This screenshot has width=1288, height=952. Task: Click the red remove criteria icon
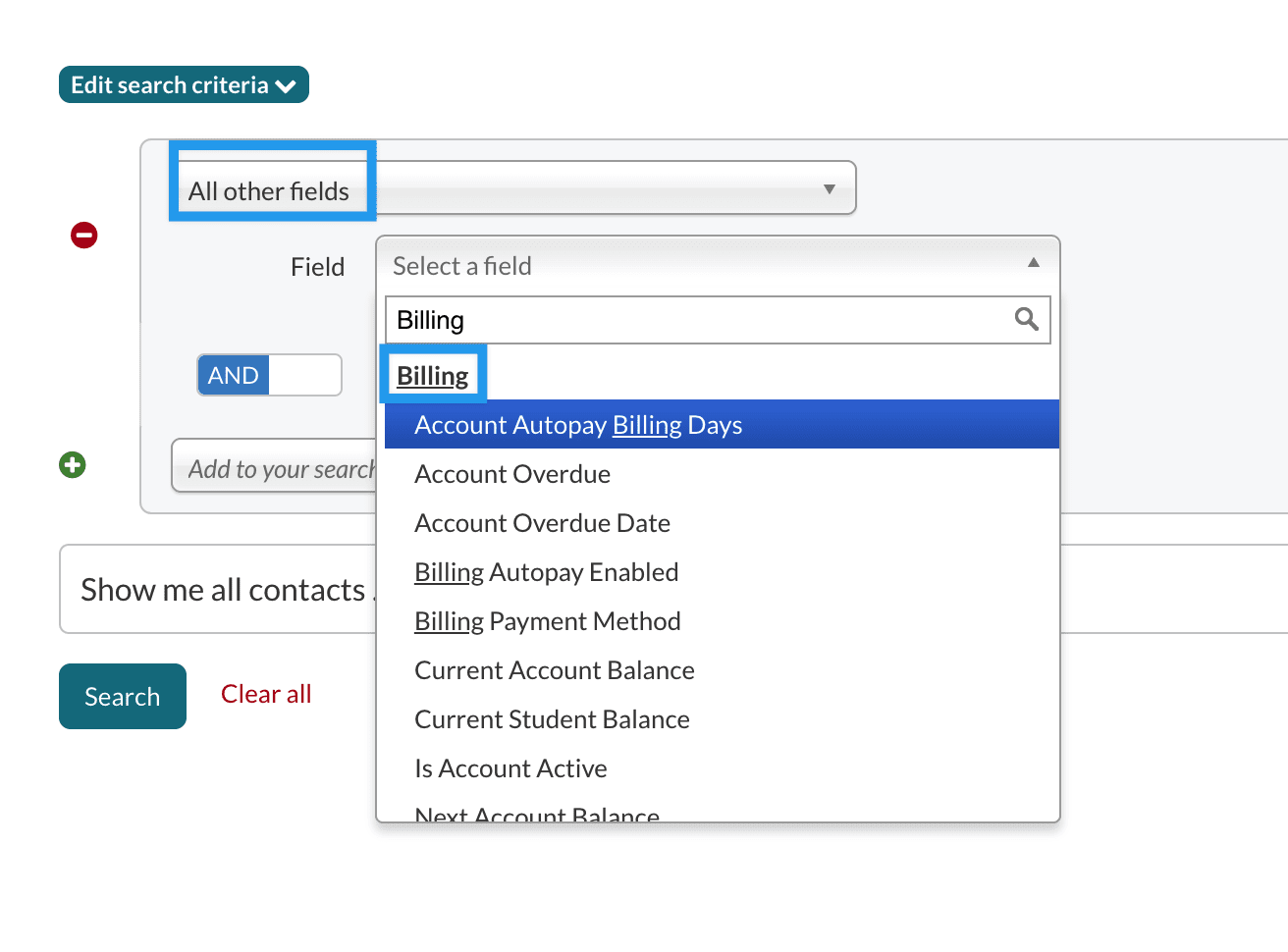point(84,236)
